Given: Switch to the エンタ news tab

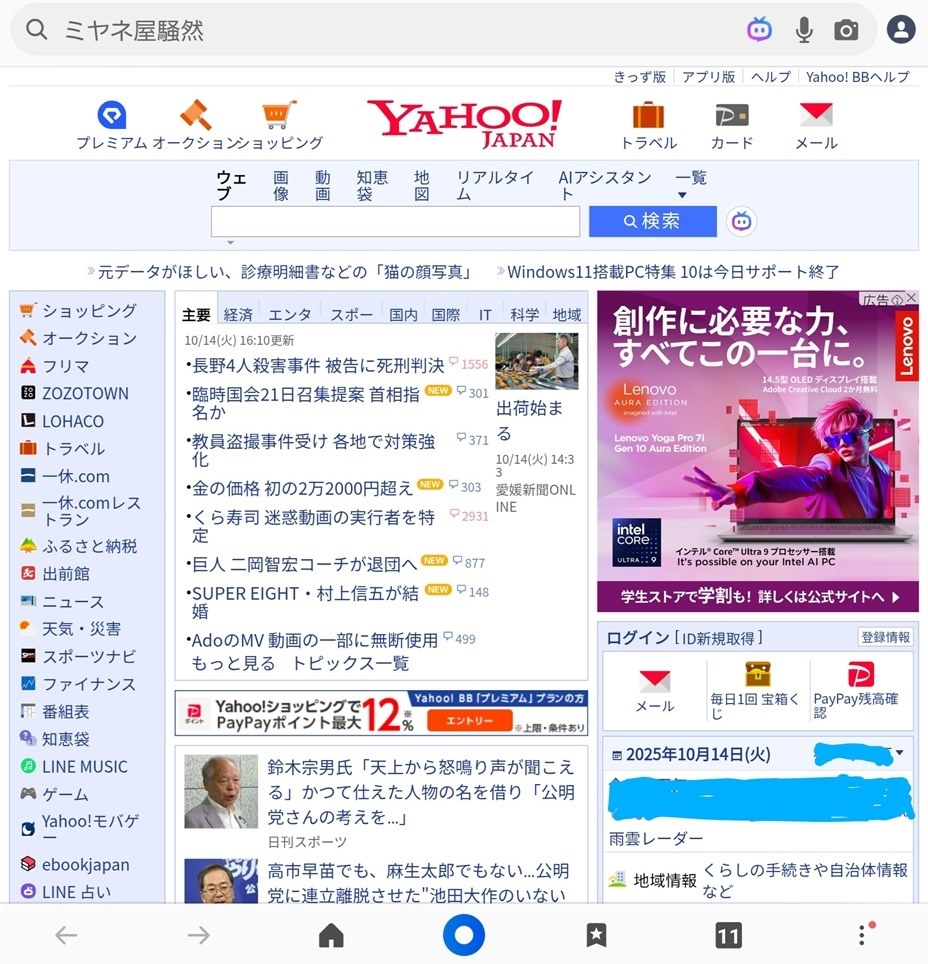Looking at the screenshot, I should pos(290,315).
